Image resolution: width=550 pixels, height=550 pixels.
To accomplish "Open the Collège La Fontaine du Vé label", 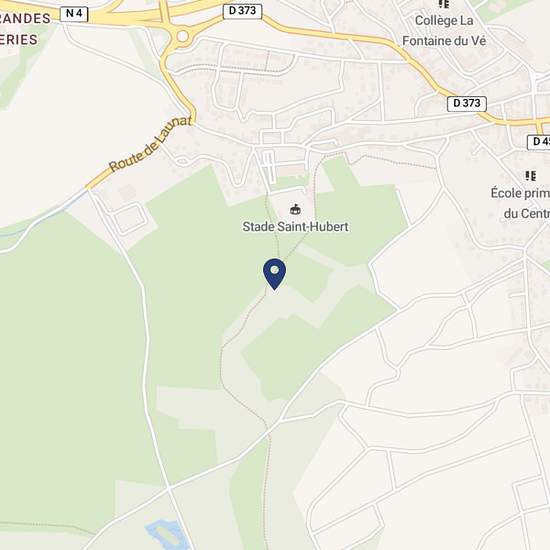I will [x=444, y=31].
